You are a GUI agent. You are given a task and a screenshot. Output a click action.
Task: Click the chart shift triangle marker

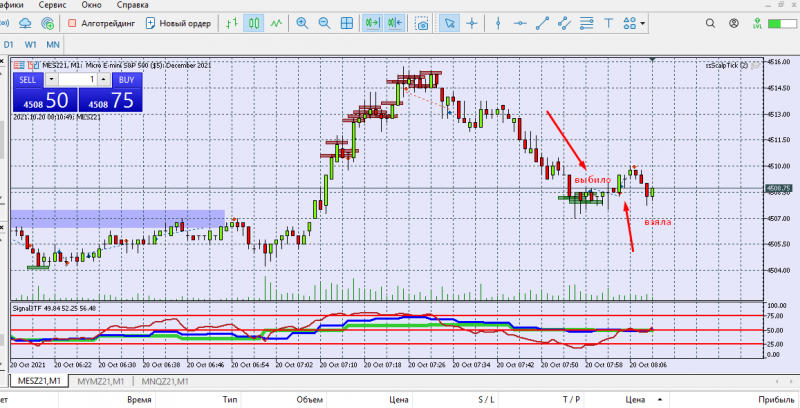tap(653, 60)
